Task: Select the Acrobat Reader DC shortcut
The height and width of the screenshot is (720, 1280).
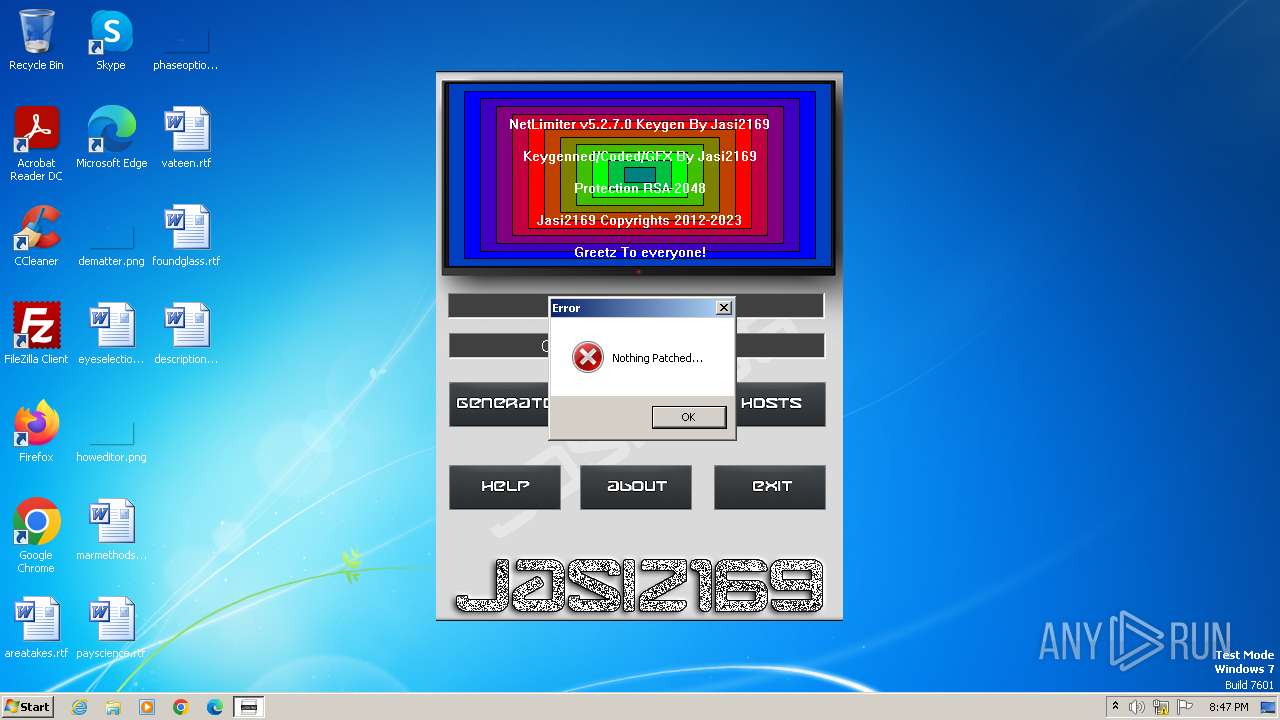Action: 36,144
